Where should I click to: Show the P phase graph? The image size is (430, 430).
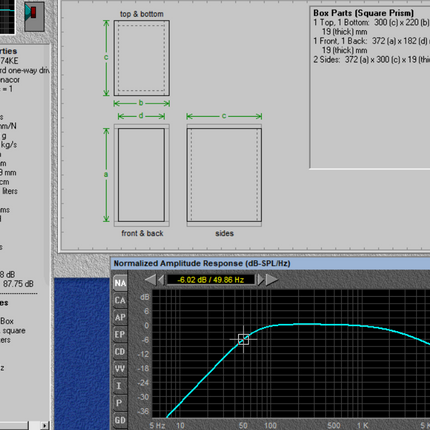pyautogui.click(x=120, y=403)
